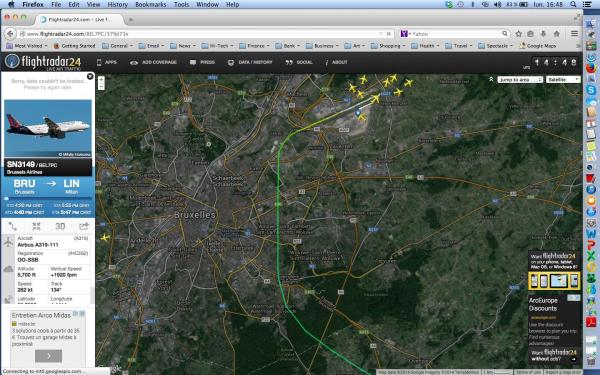Open the bookmarks list icon in the toolbar

[x=530, y=34]
